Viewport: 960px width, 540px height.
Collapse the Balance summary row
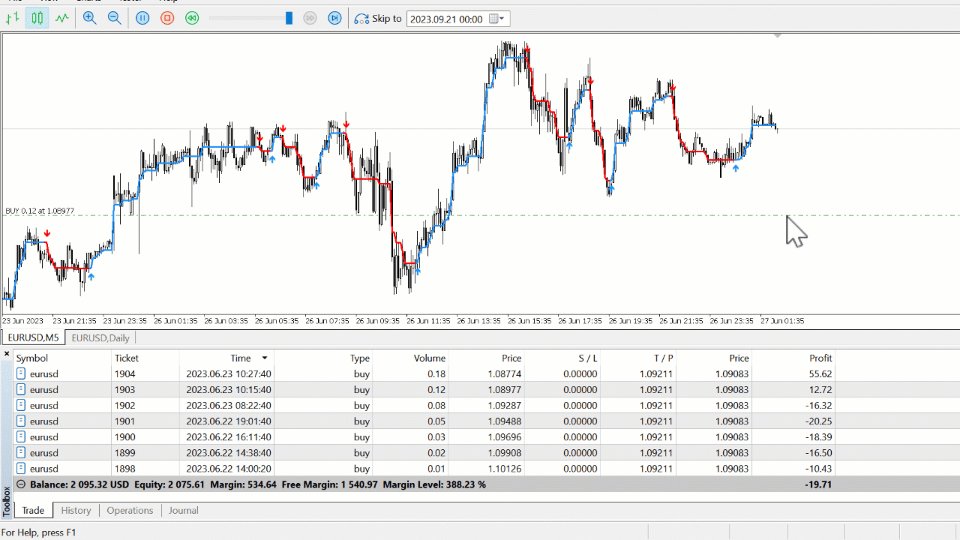(21, 484)
